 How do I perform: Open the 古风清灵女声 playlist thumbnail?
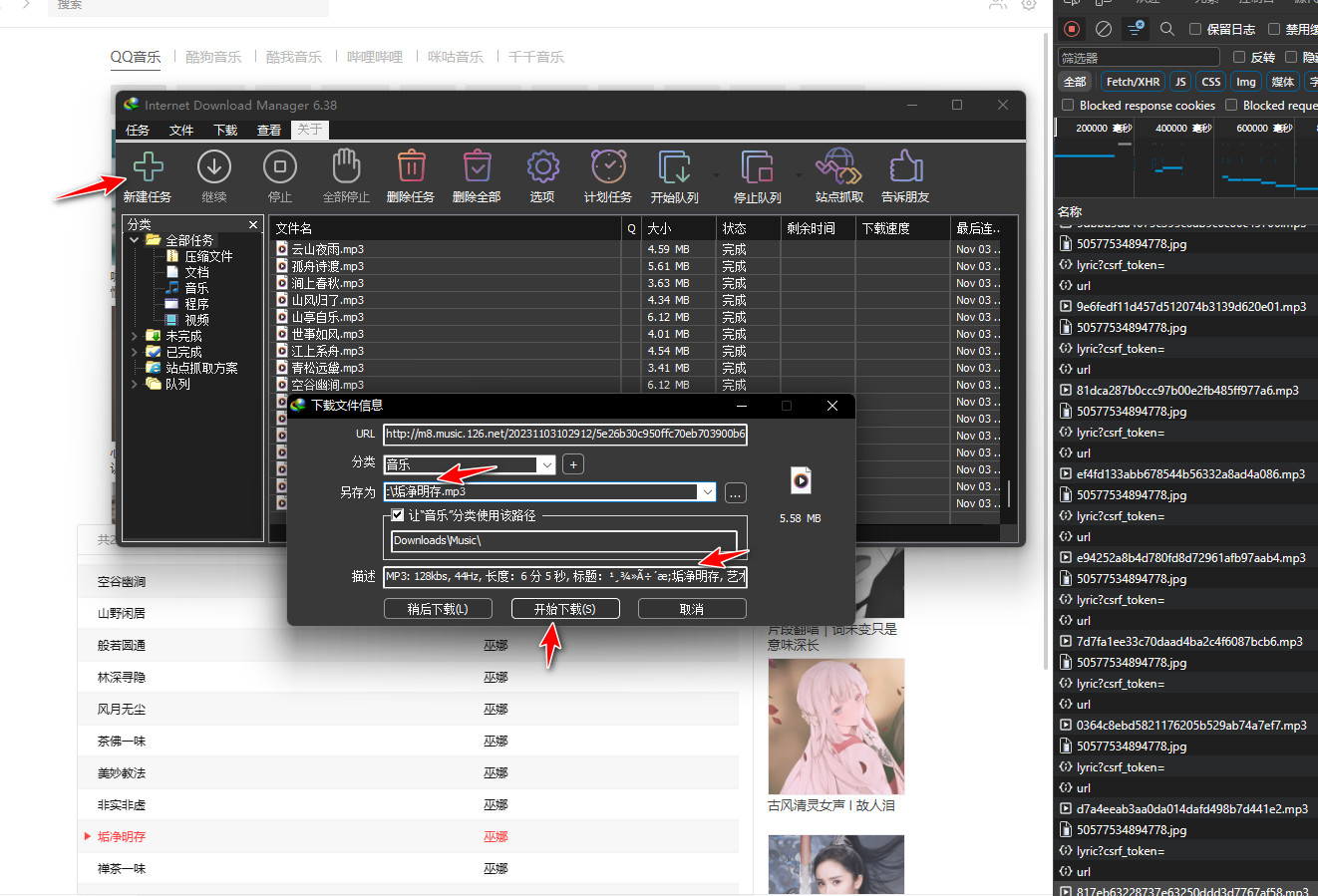click(836, 727)
